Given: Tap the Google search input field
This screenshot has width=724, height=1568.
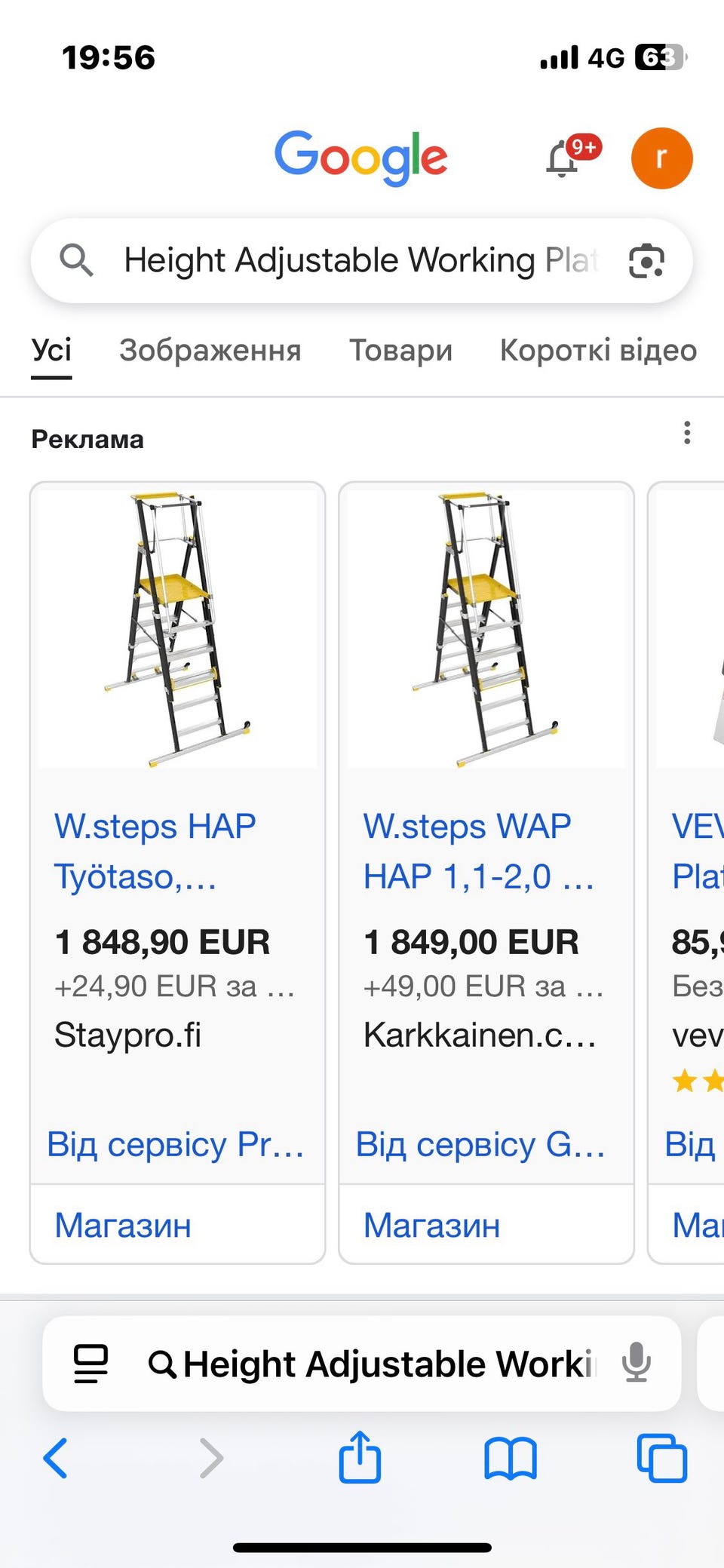Looking at the screenshot, I should tap(360, 261).
